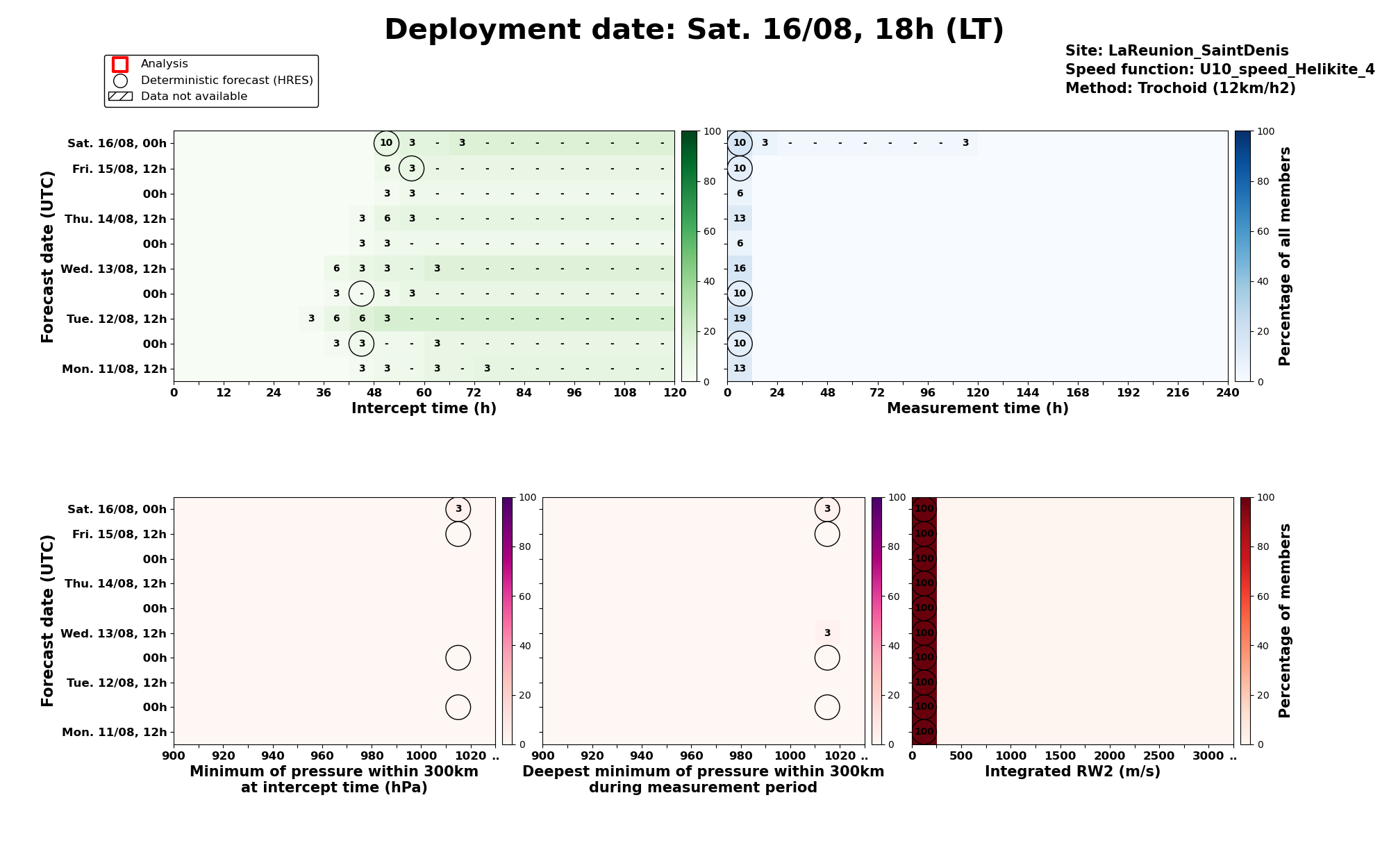This screenshot has height=868, width=1389.
Task: Click the 19 cell in Measurement time panel
Action: point(740,319)
